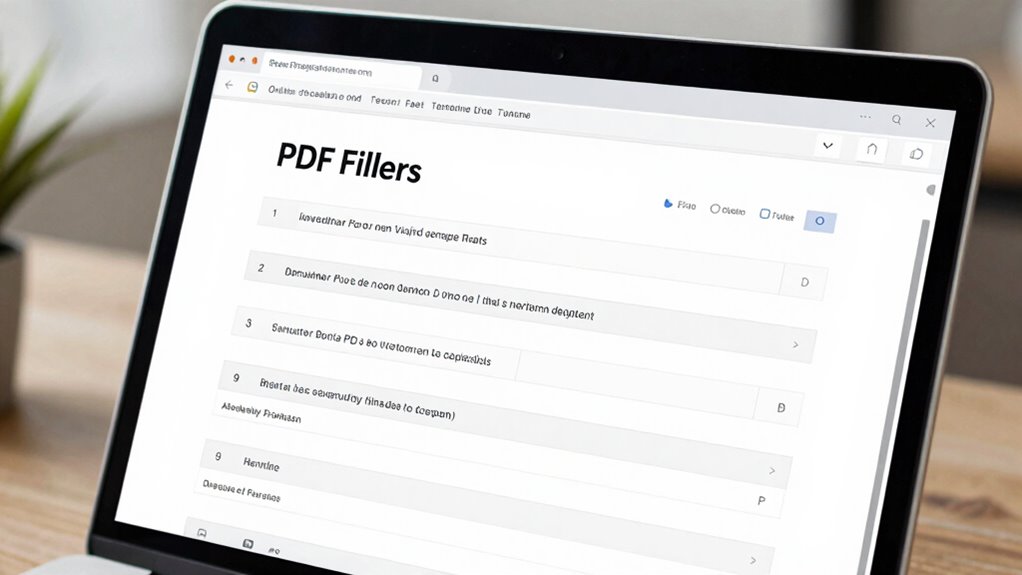Click the arch-shaped icon button in the page header
1022x575 pixels.
click(x=871, y=150)
